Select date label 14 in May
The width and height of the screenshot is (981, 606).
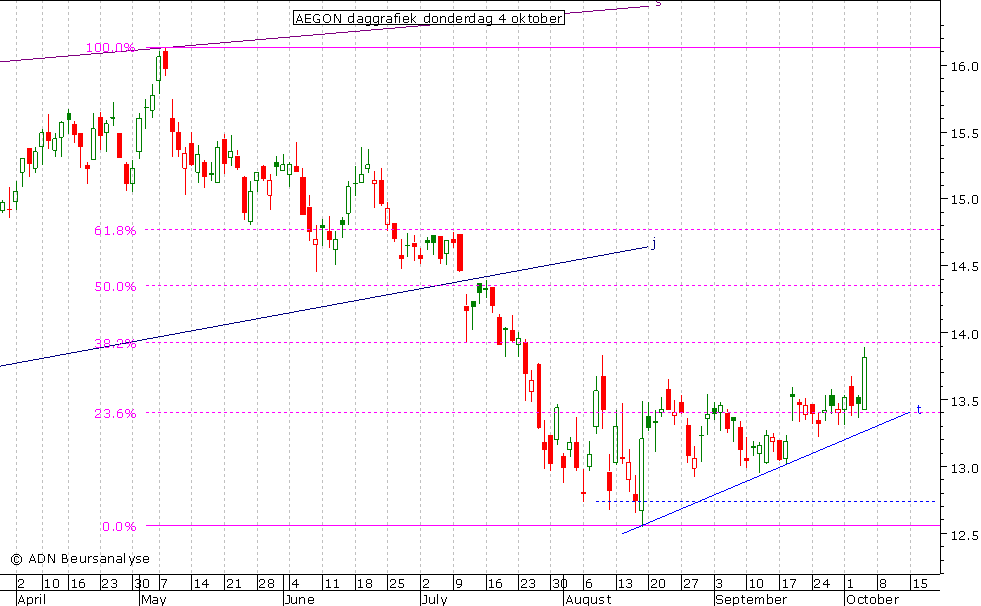point(201,583)
